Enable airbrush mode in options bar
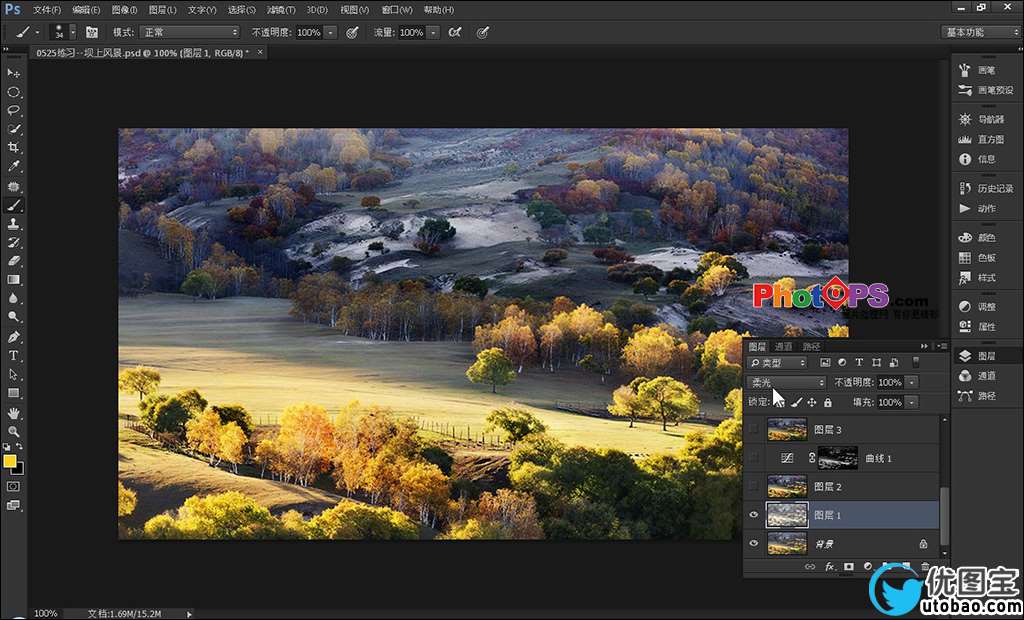This screenshot has width=1024, height=620. pos(455,32)
